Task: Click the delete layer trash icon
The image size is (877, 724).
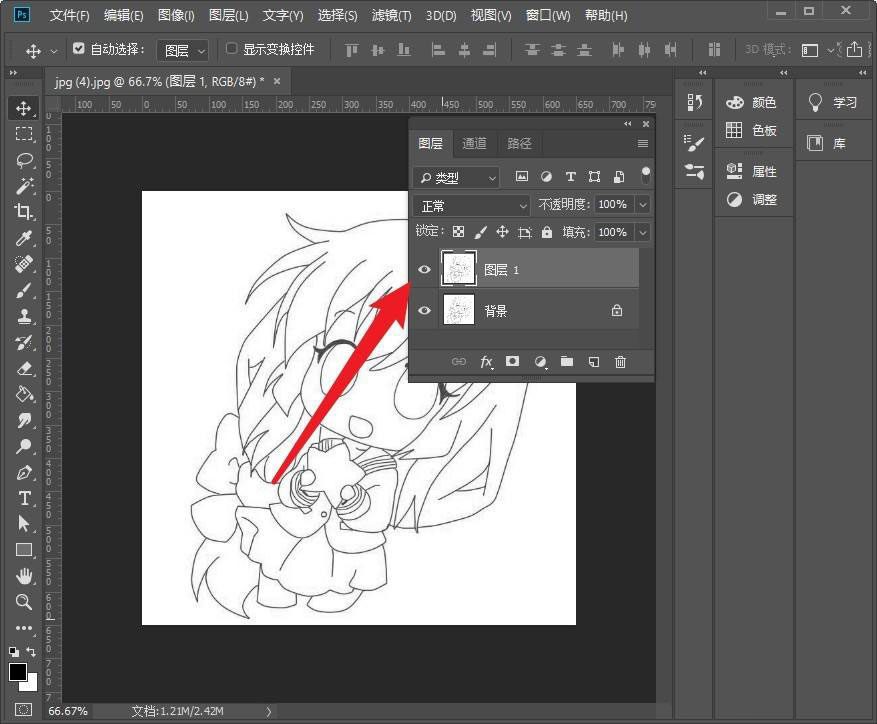Action: click(620, 362)
